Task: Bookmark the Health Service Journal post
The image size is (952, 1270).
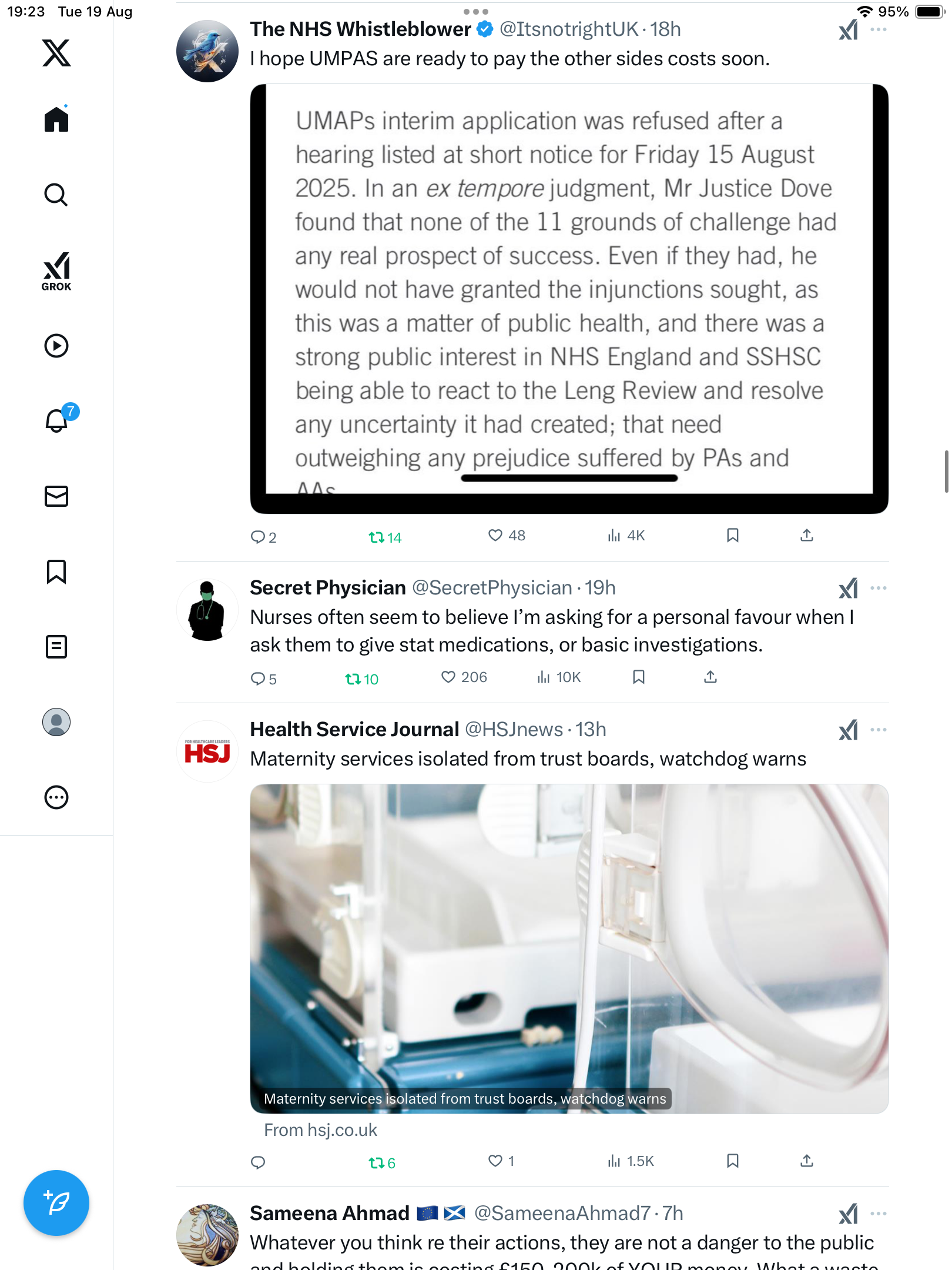Action: pyautogui.click(x=732, y=1161)
